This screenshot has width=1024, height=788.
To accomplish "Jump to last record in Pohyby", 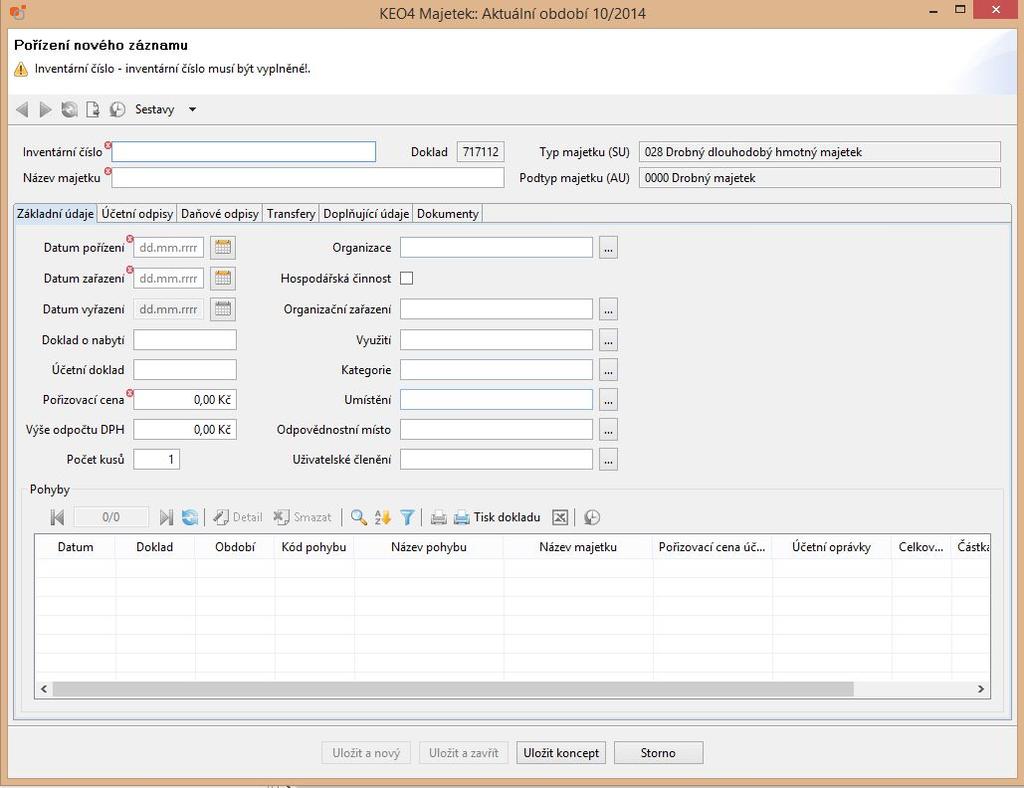I will point(166,518).
